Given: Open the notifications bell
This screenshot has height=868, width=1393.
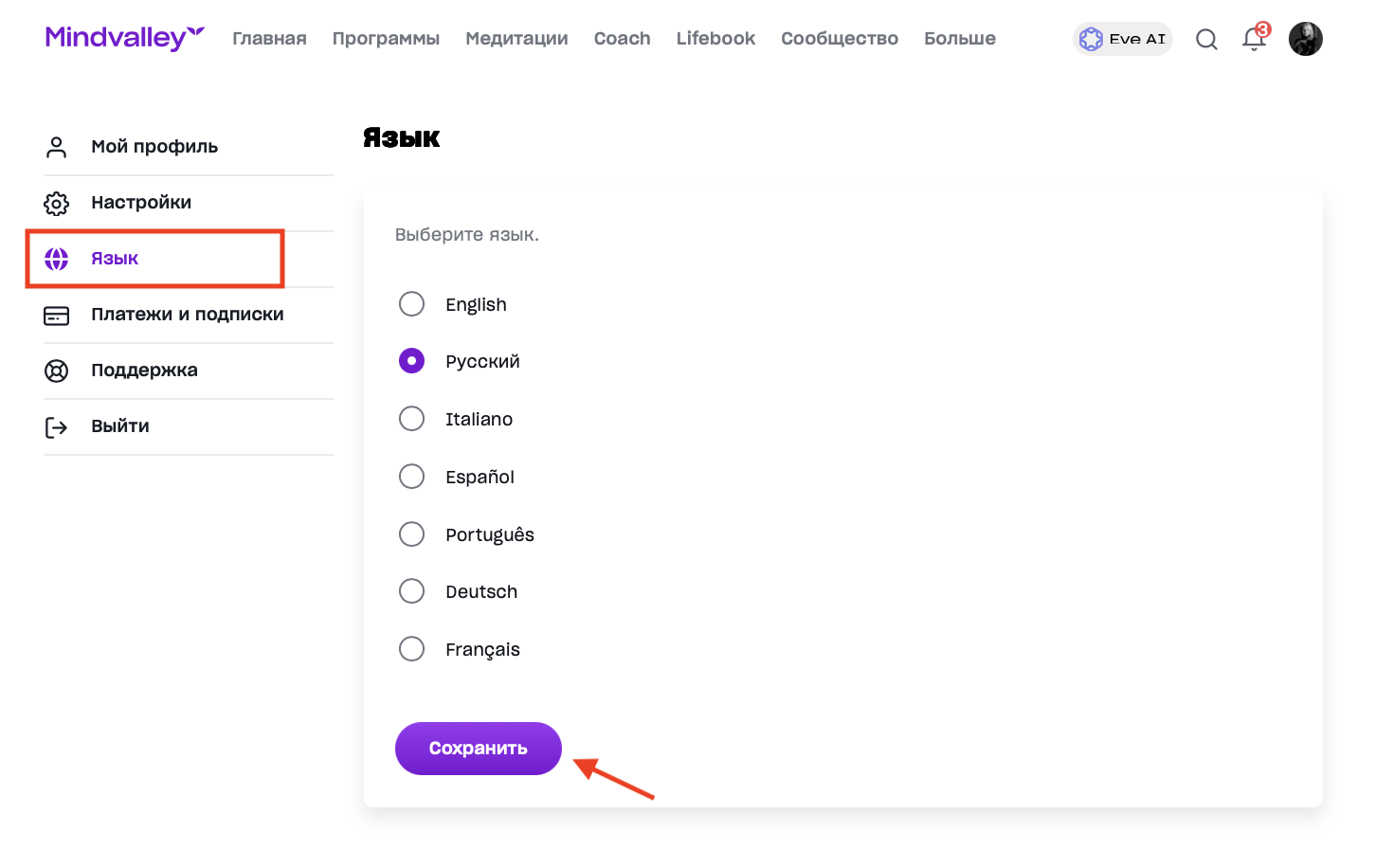Looking at the screenshot, I should pos(1254,39).
